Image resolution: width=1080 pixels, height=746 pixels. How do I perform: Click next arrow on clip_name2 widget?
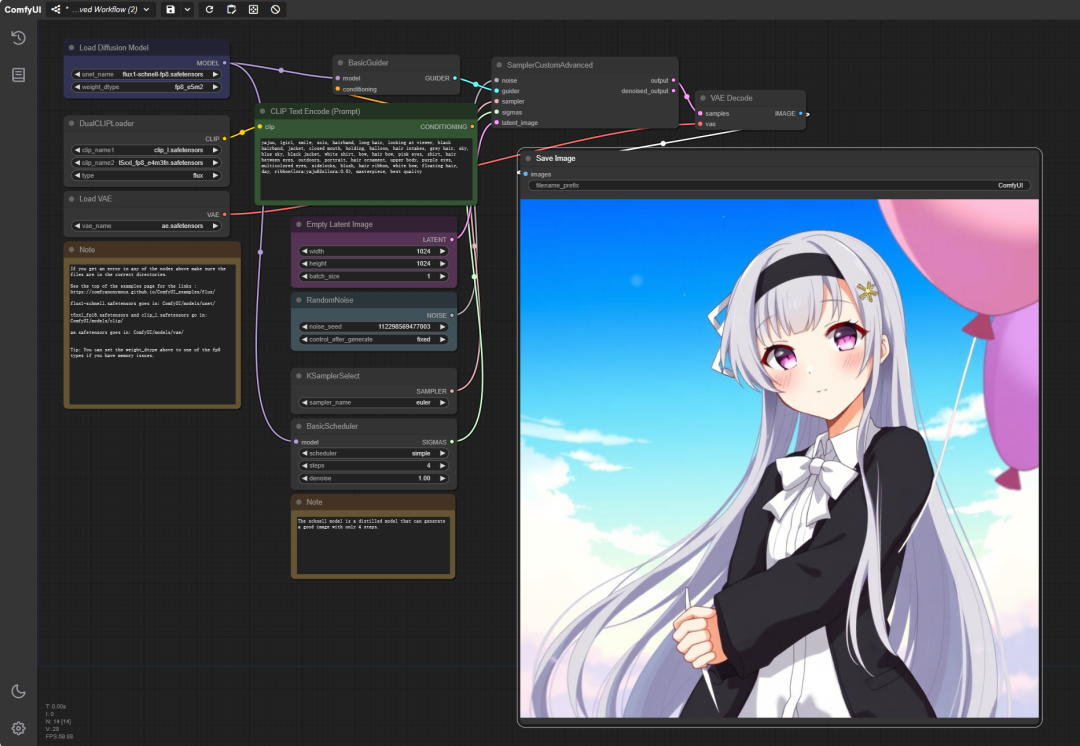point(215,163)
